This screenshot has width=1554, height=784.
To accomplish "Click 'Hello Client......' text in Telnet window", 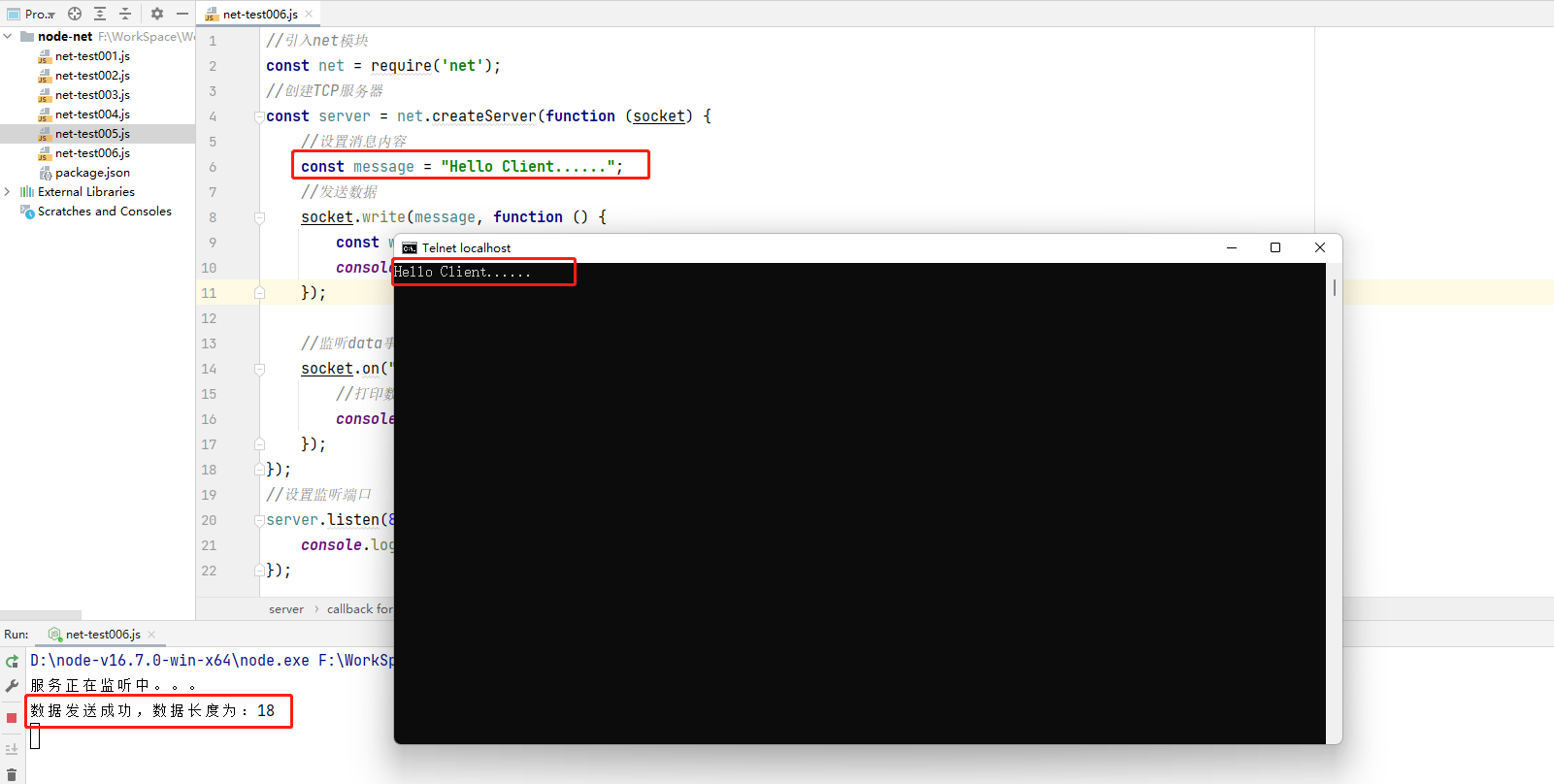I will click(x=462, y=273).
